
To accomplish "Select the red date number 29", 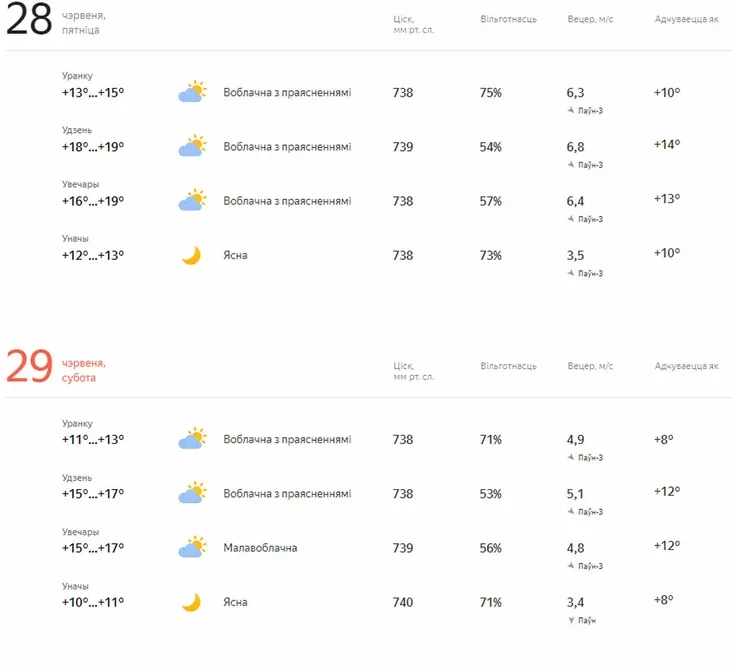I will (29, 368).
